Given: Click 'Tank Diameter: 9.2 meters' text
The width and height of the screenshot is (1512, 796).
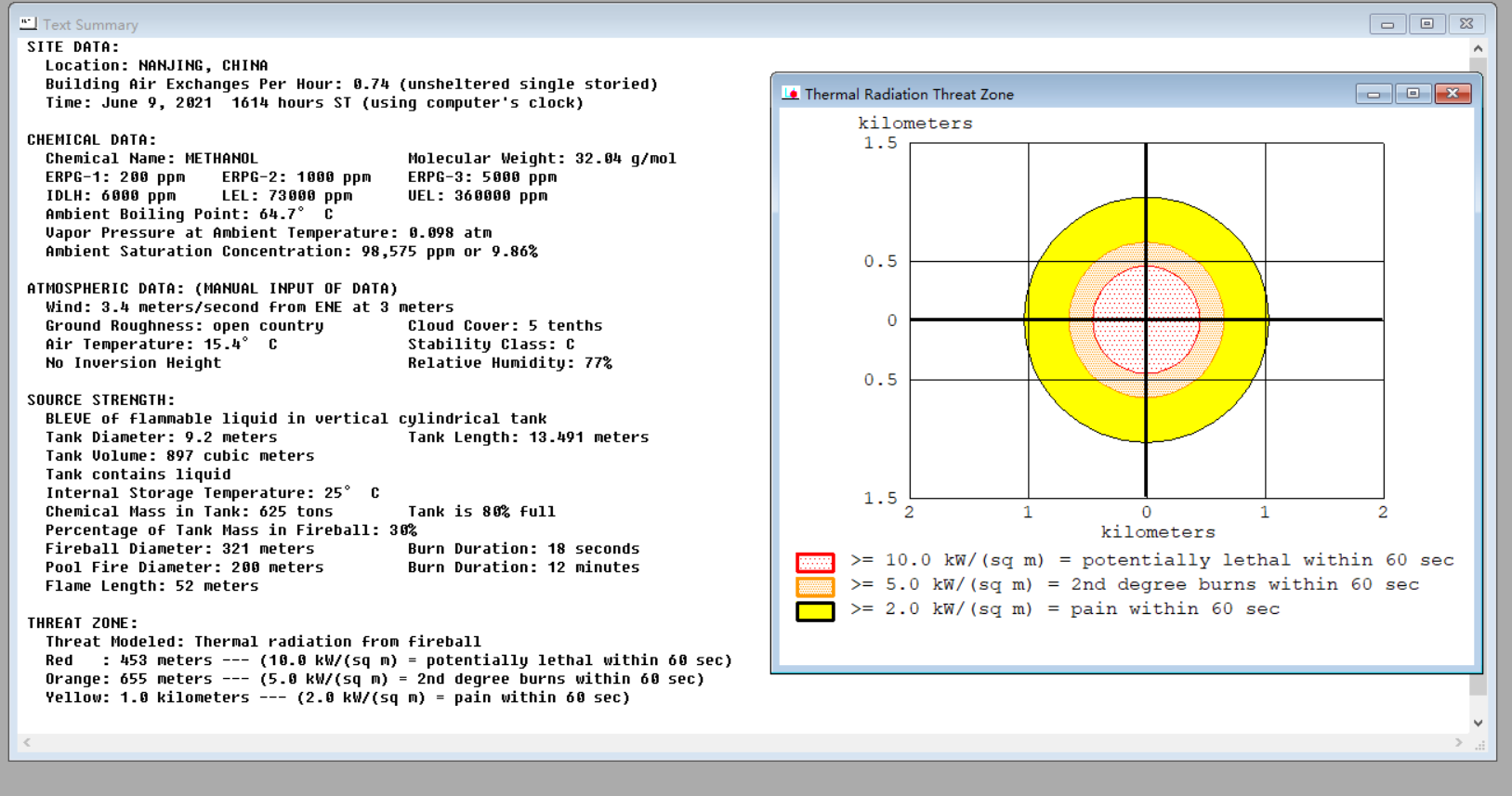Looking at the screenshot, I should tap(162, 437).
